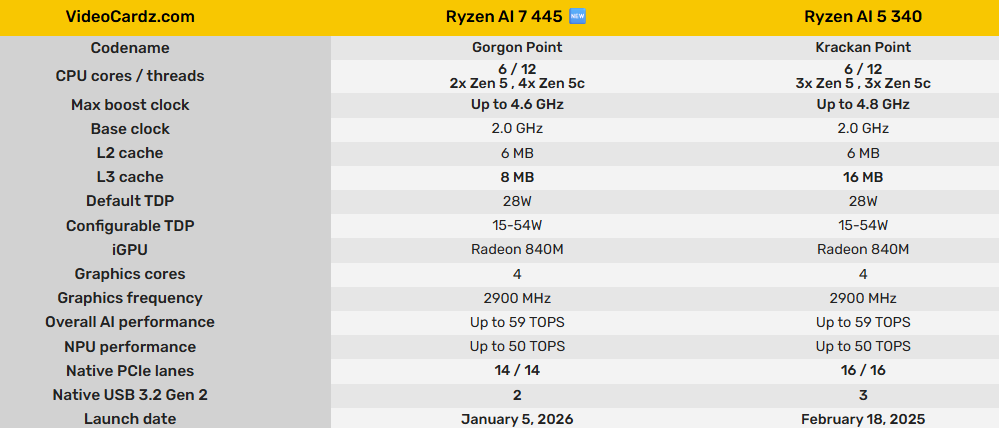Select the Ryzen AI 7 445 column header

(507, 17)
